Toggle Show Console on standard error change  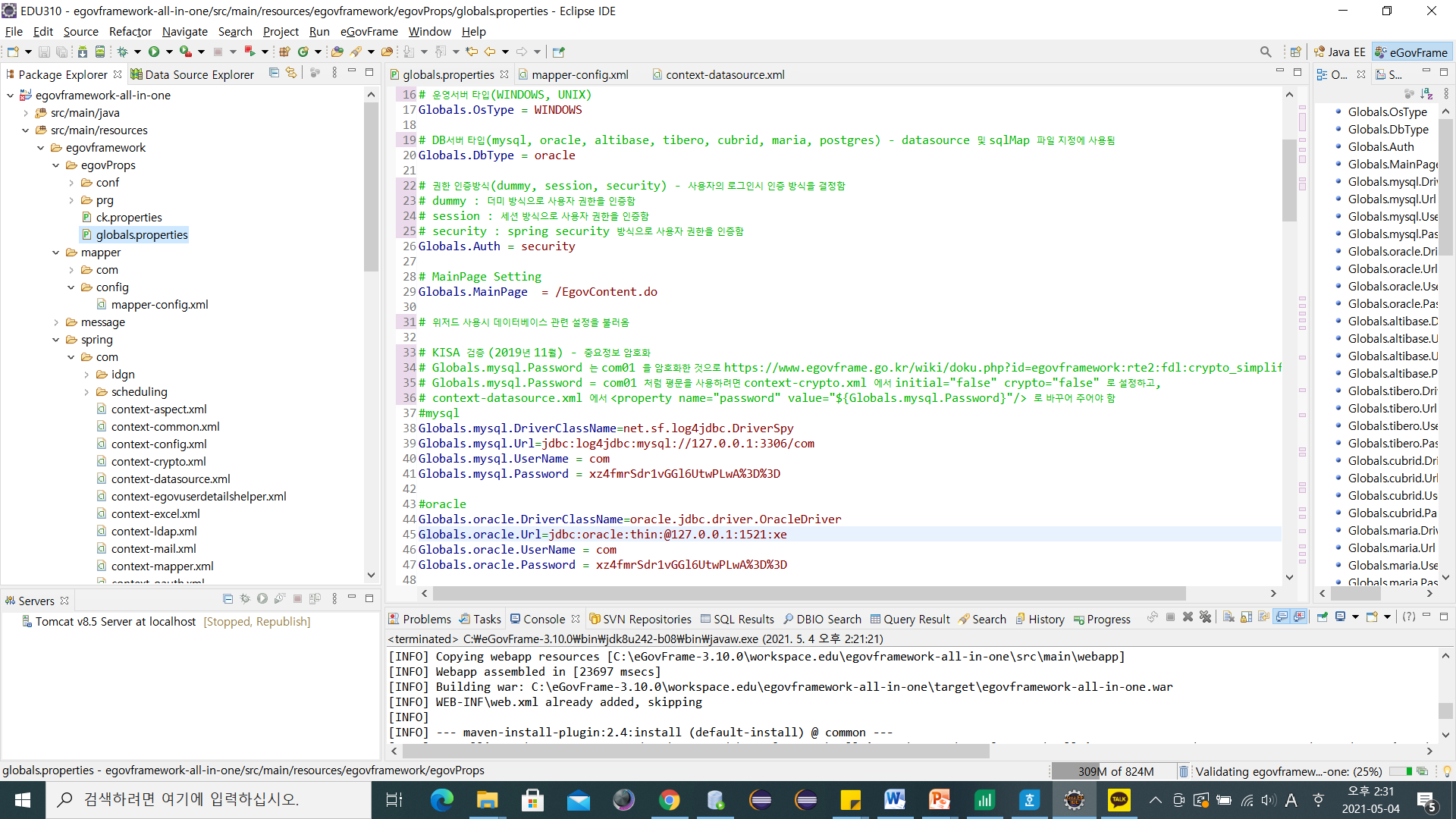pyautogui.click(x=1300, y=617)
